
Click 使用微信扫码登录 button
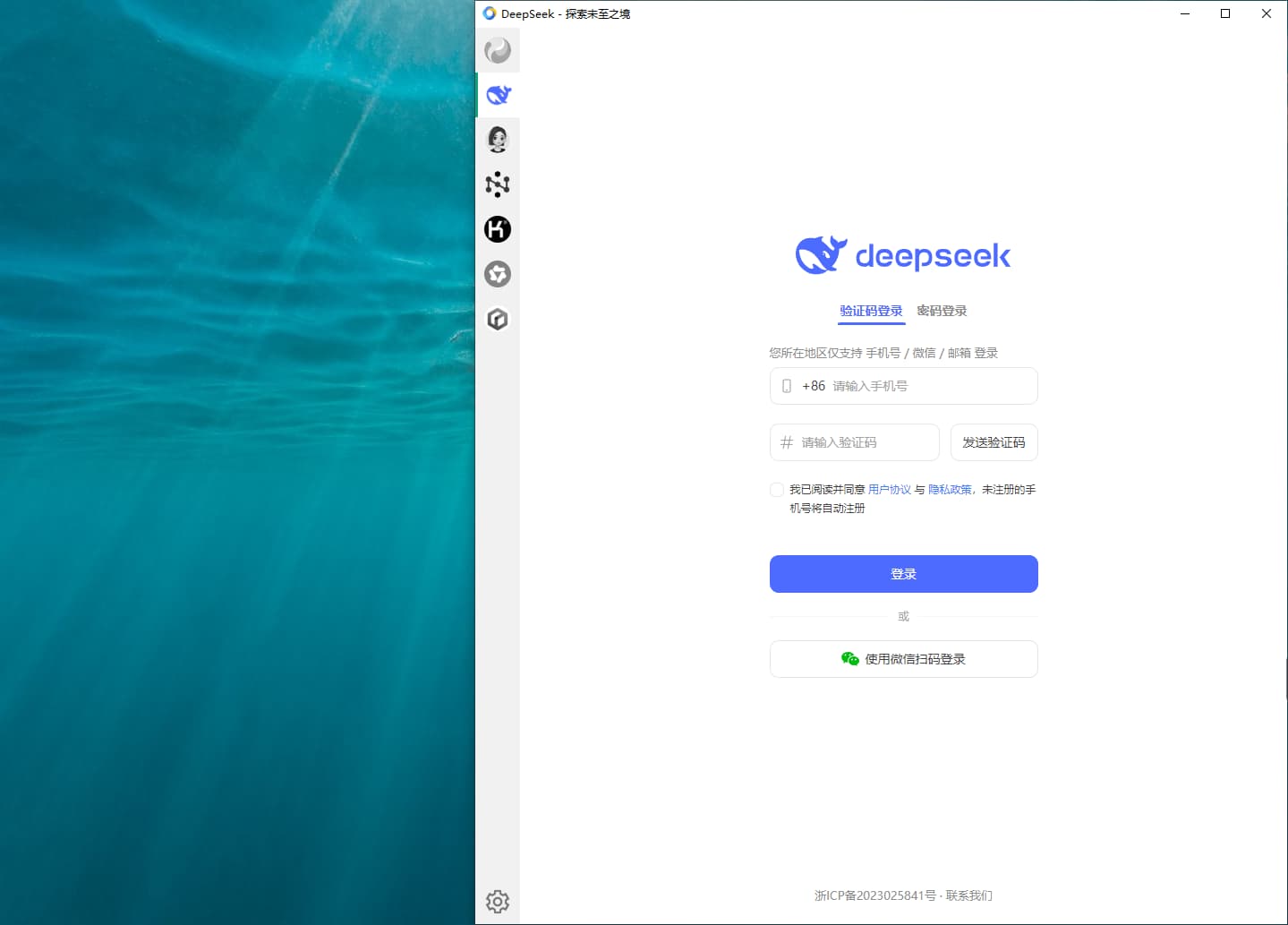tap(904, 659)
